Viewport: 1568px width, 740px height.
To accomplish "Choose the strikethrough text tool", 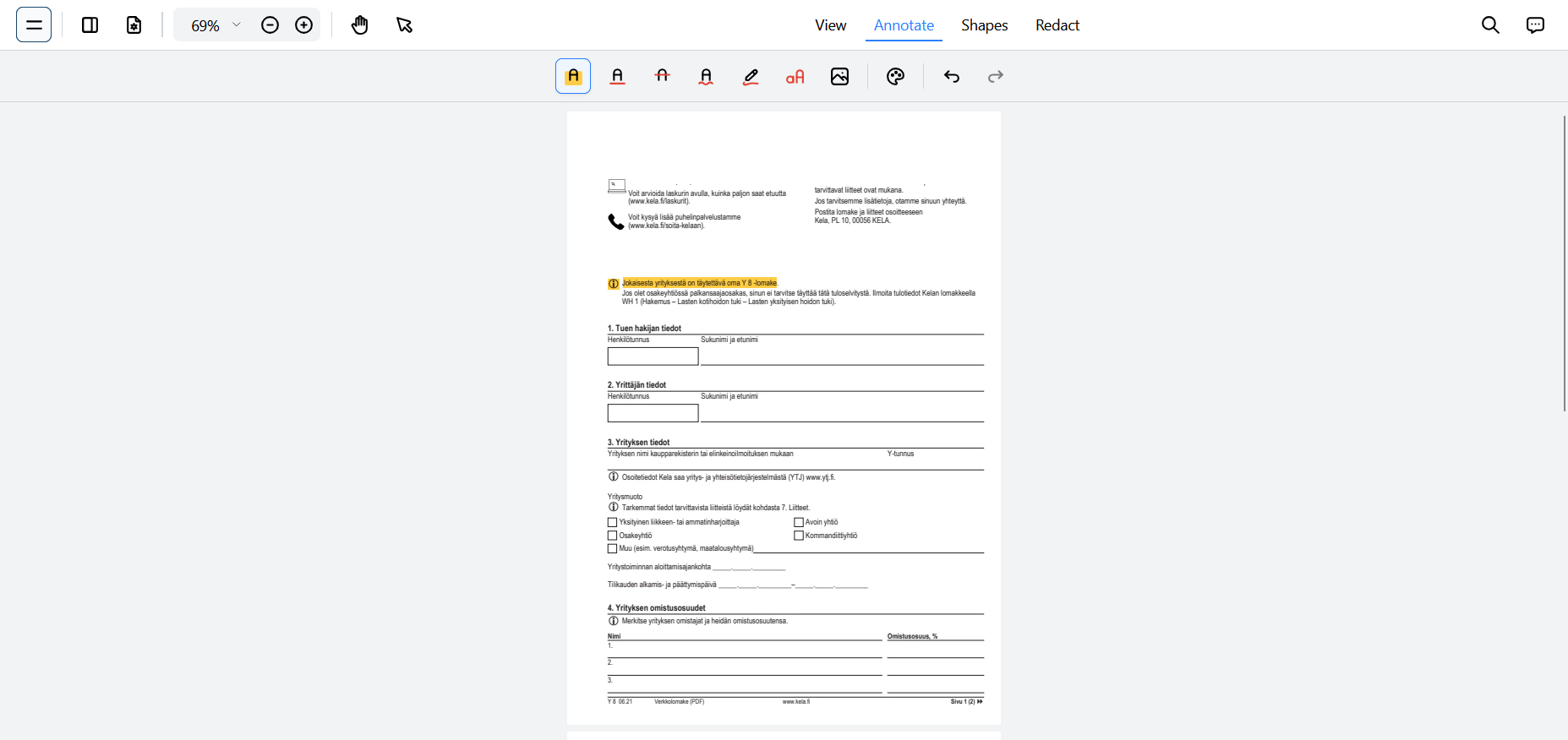I will point(662,76).
